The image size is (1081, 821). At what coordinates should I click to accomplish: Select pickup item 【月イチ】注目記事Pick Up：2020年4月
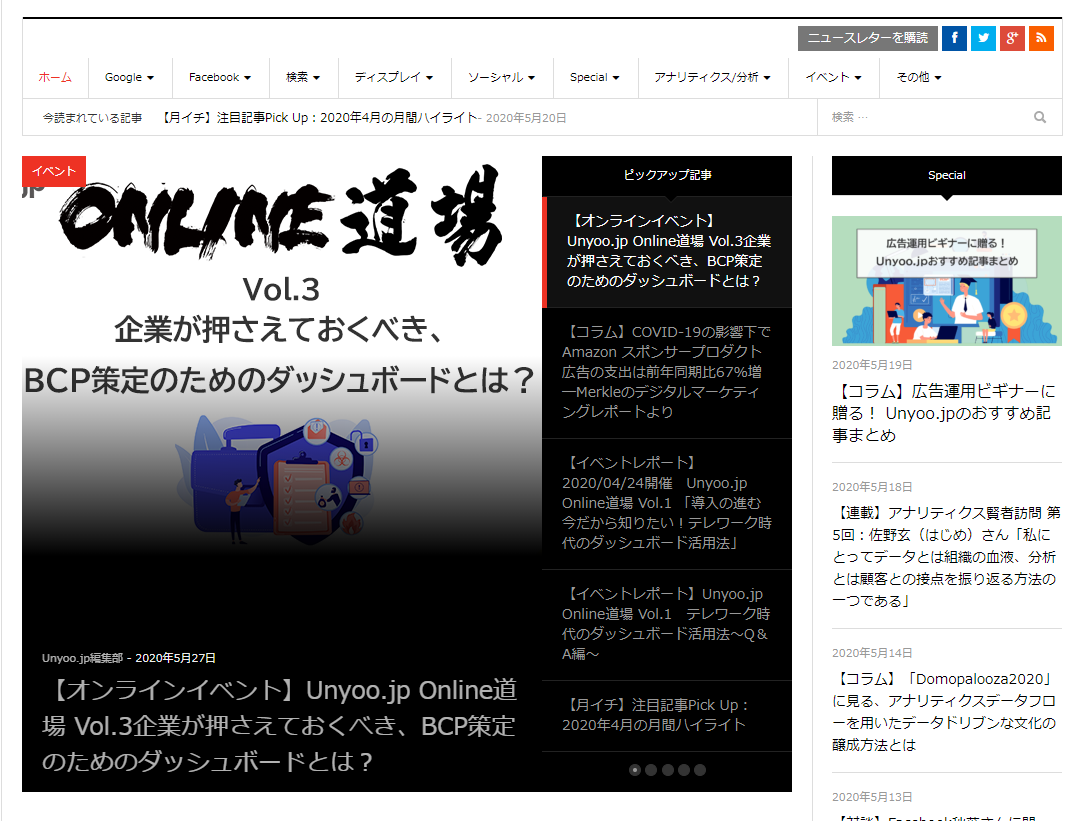point(667,716)
